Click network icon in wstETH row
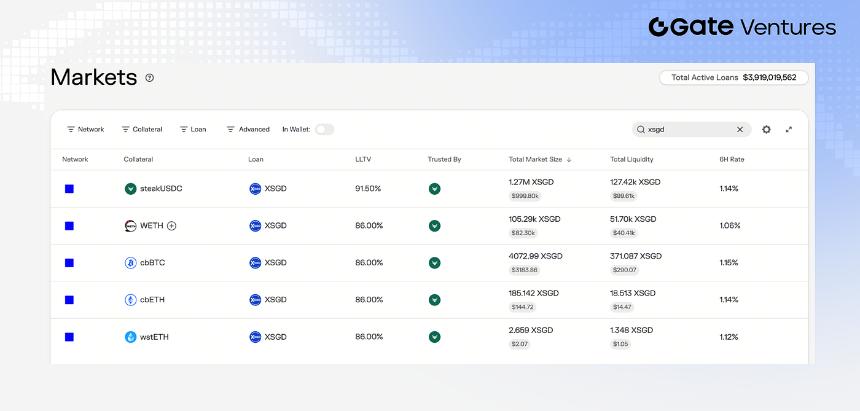The image size is (860, 411). tap(69, 337)
